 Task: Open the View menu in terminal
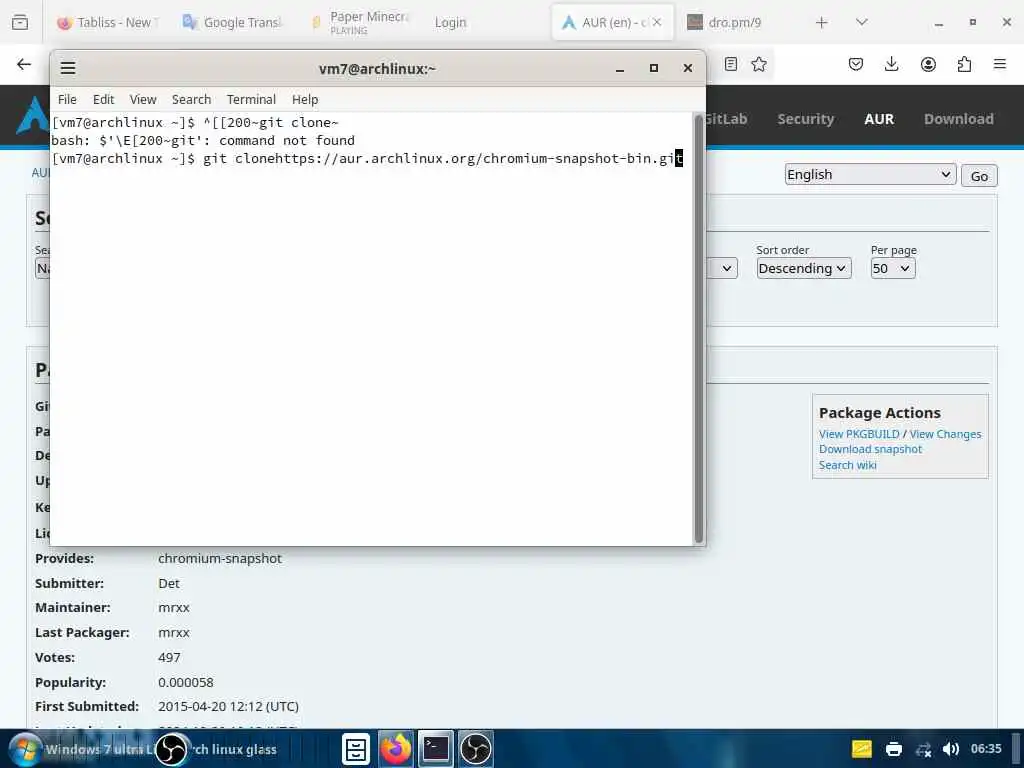[143, 99]
